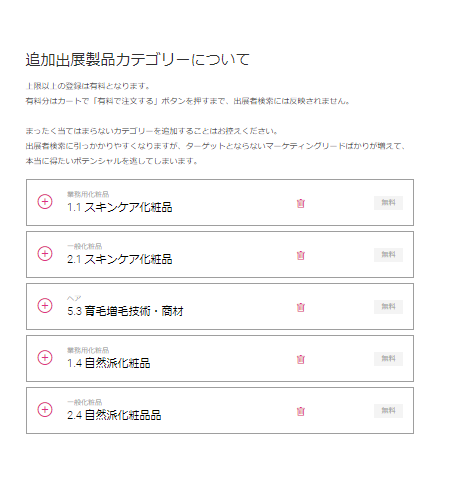Delete 2.1 スキンケア化粧品 with trash icon
The height and width of the screenshot is (479, 457).
pos(301,255)
